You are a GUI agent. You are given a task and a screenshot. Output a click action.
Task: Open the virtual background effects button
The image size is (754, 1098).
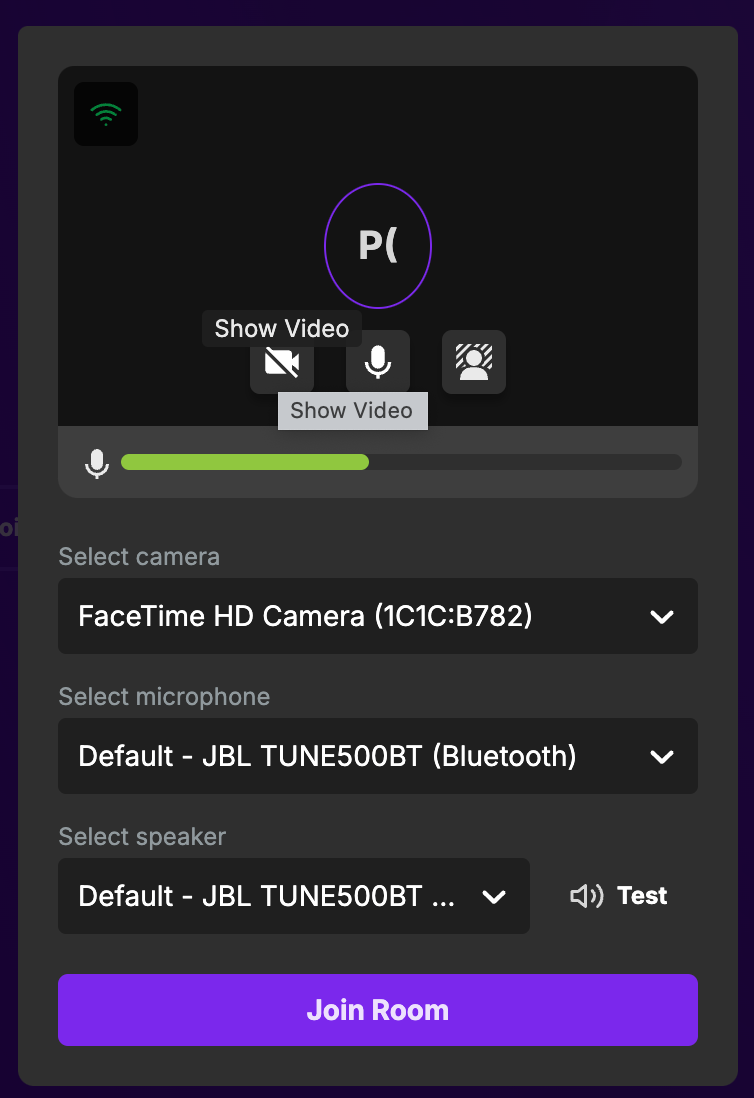coord(474,362)
